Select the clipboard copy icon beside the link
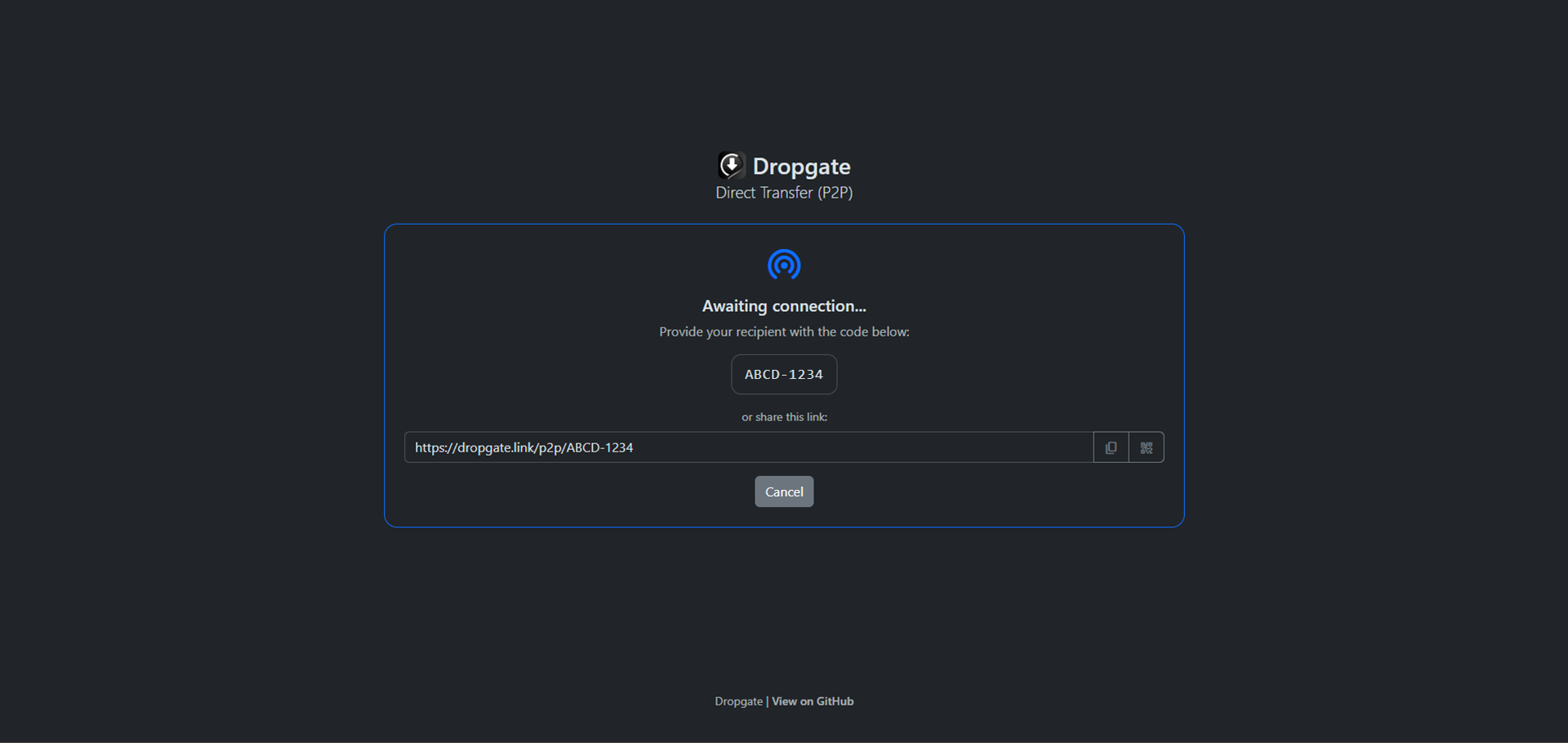The image size is (1568, 743). (x=1110, y=447)
